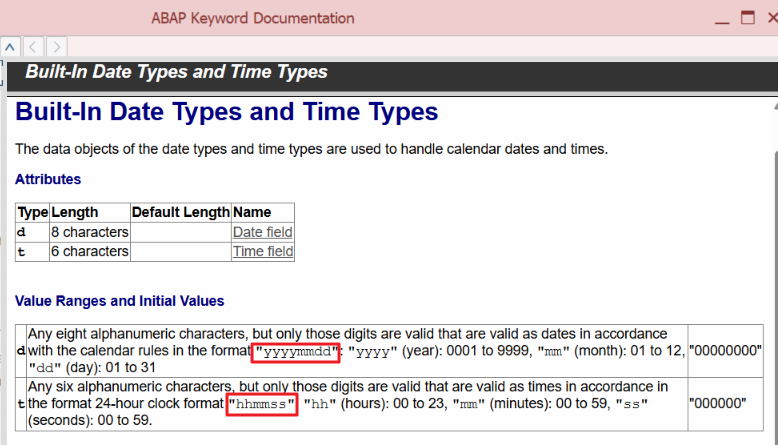The height and width of the screenshot is (445, 778).
Task: Go back with the left arrow
Action: pos(33,47)
